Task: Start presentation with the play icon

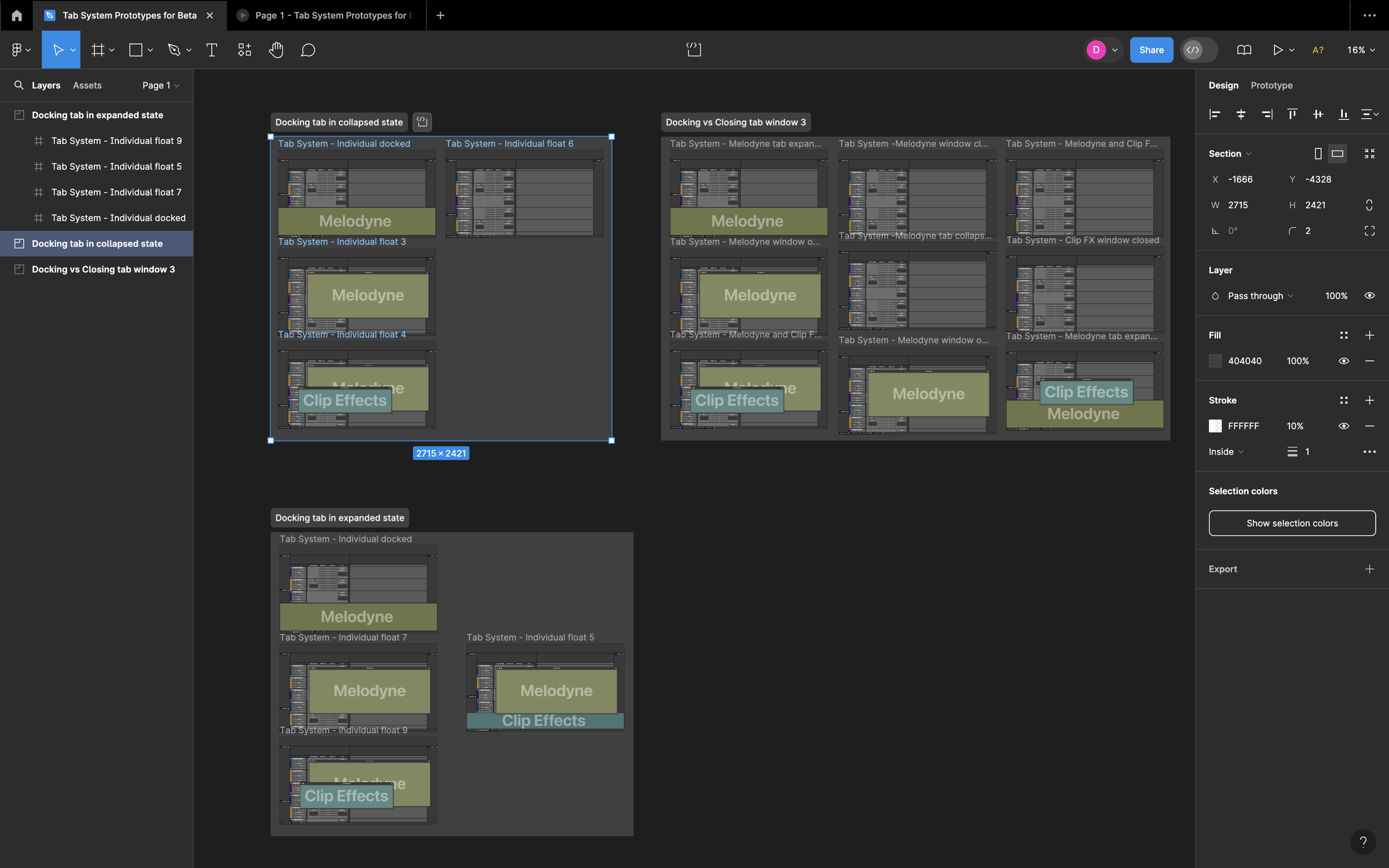Action: point(1277,50)
